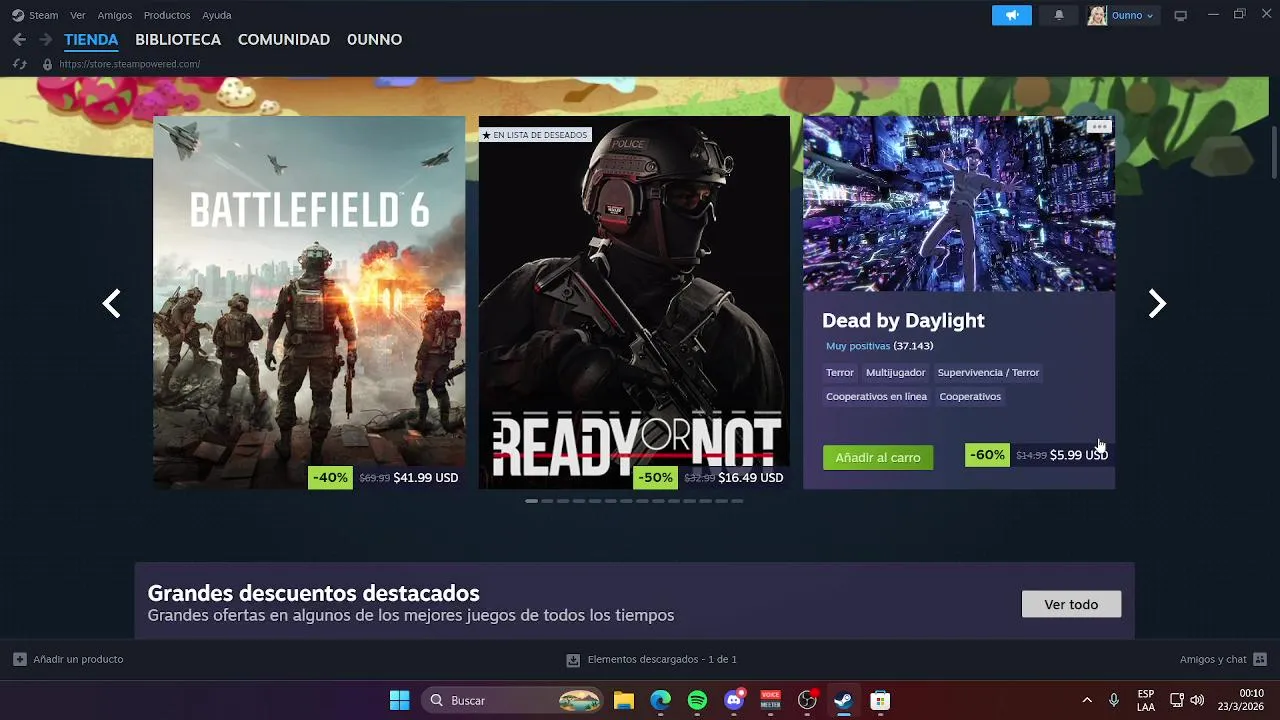
Task: Click the taskbar Buscar search box
Action: pyautogui.click(x=514, y=700)
